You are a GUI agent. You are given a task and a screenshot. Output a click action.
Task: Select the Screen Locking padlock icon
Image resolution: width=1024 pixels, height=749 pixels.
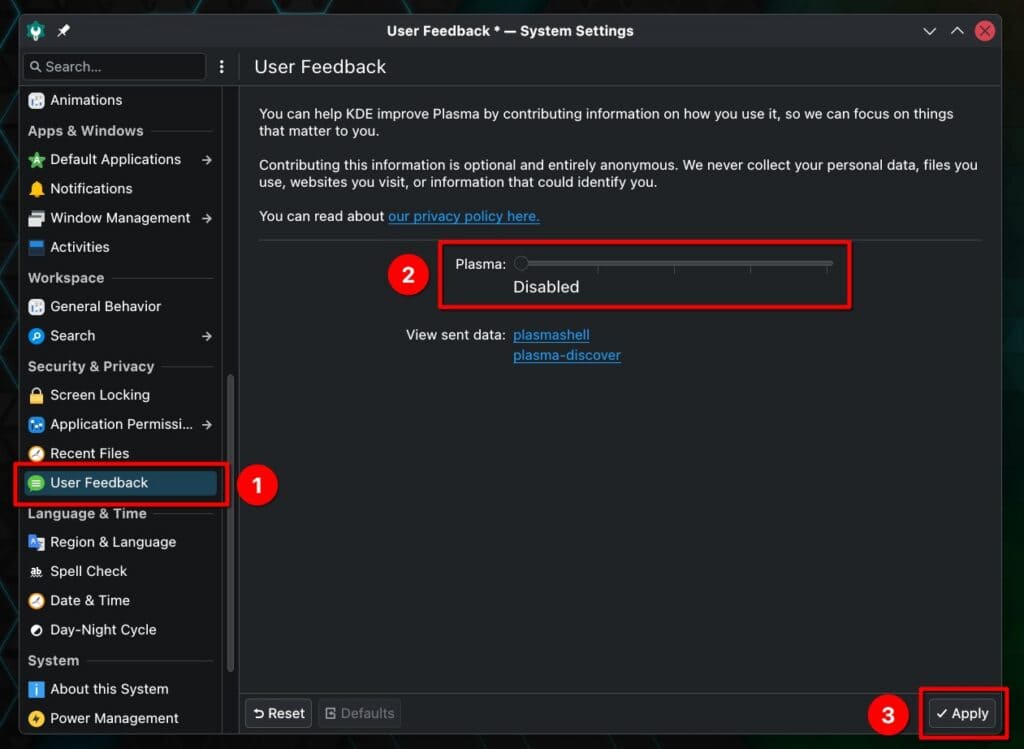37,395
